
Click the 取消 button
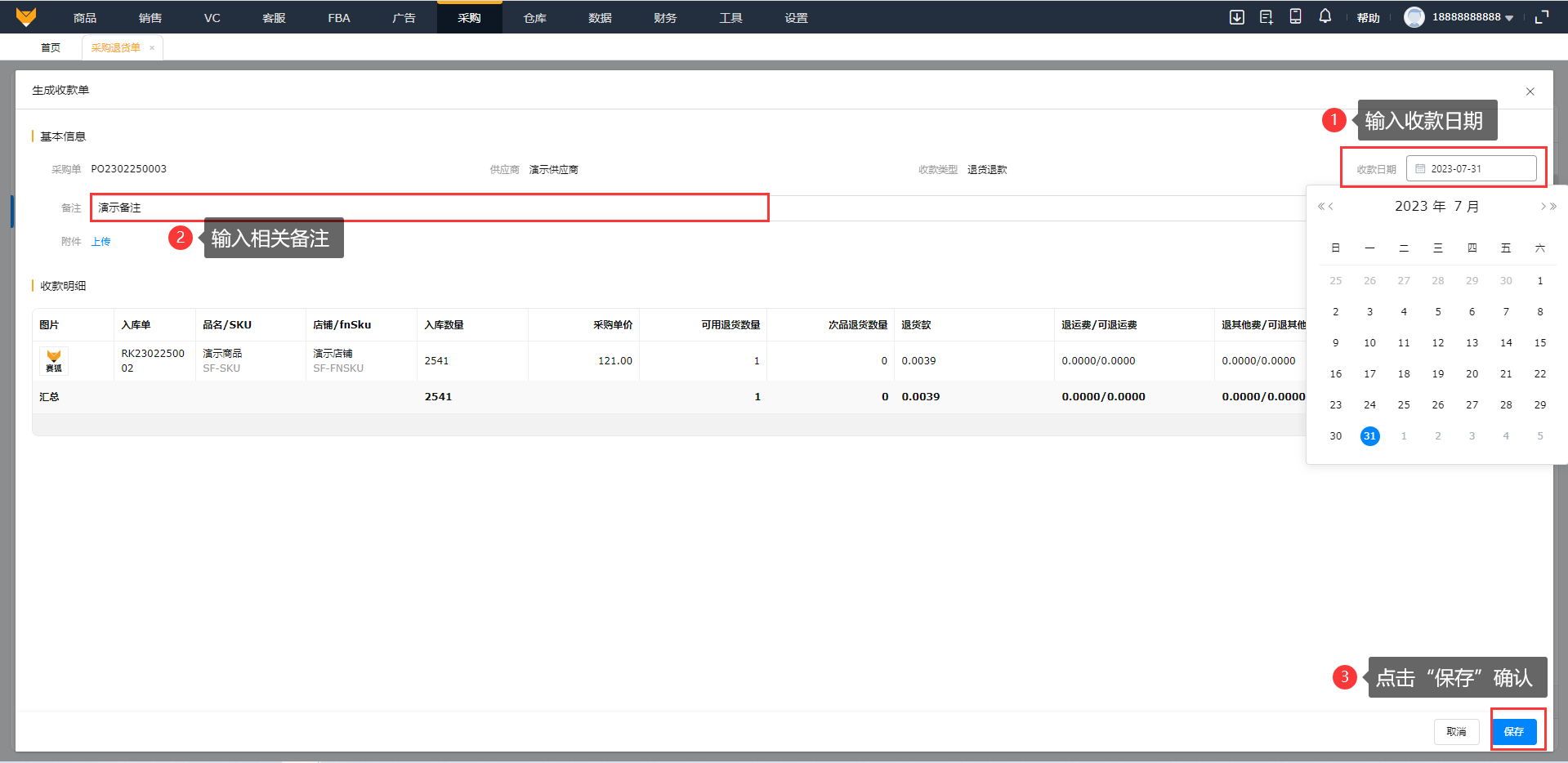(x=1456, y=731)
